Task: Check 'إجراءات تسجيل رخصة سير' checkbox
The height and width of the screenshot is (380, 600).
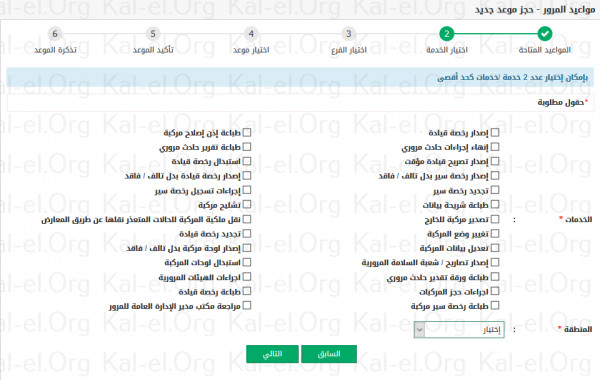Action: (x=247, y=190)
